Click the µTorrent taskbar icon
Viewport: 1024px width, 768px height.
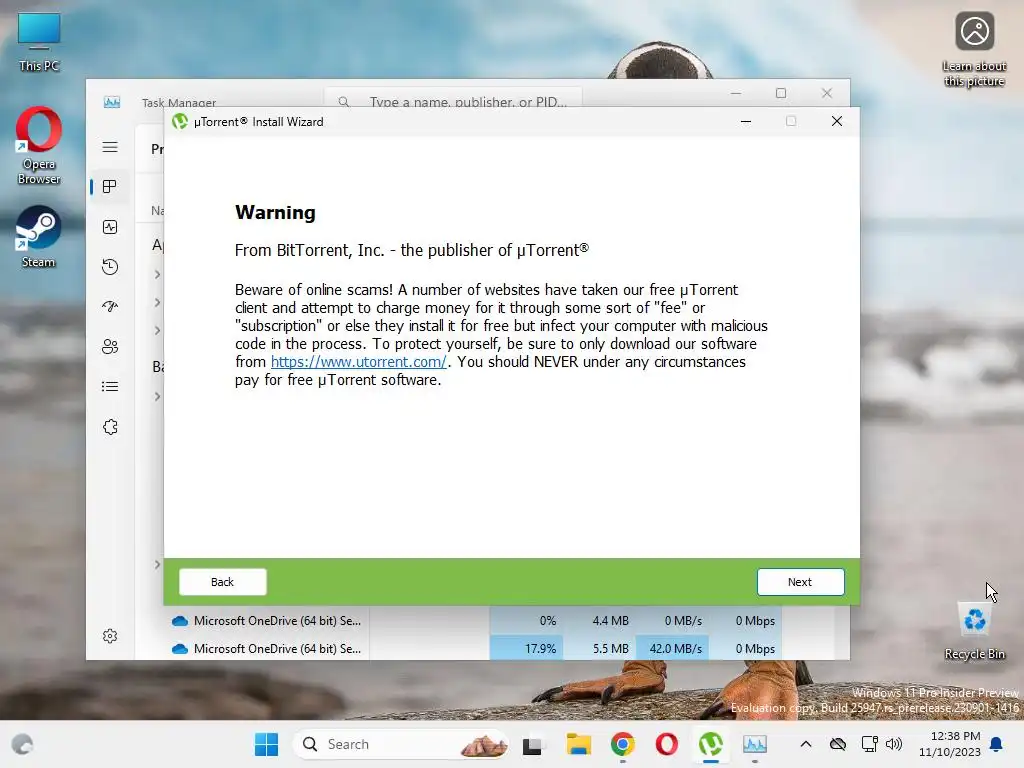711,744
